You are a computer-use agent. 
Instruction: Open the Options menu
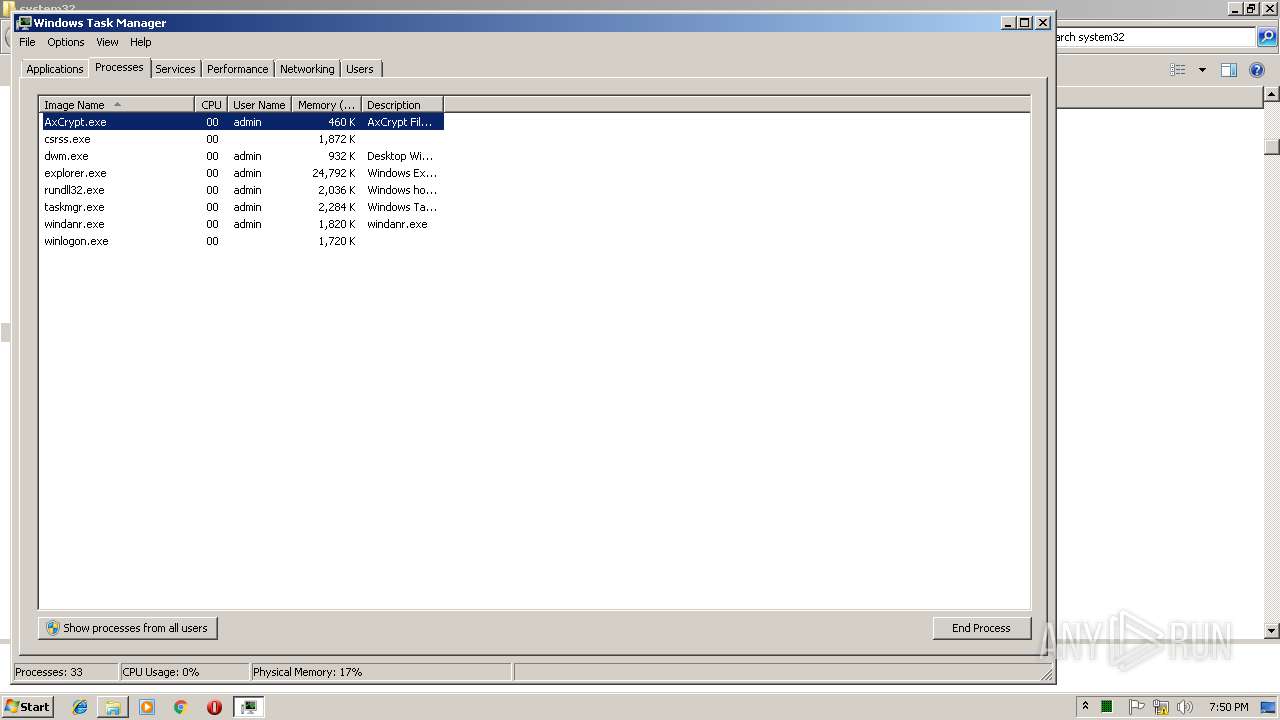pos(66,42)
